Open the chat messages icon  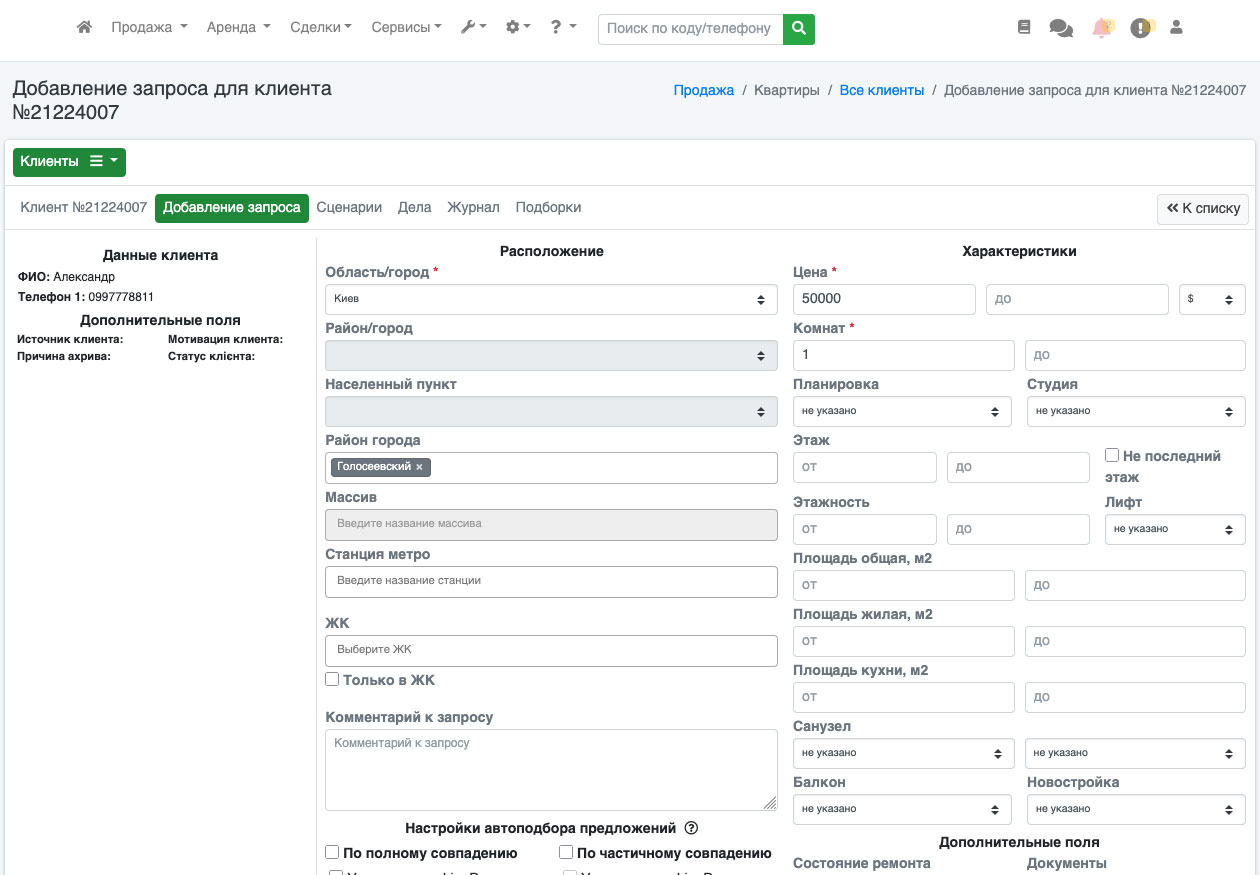point(1060,28)
